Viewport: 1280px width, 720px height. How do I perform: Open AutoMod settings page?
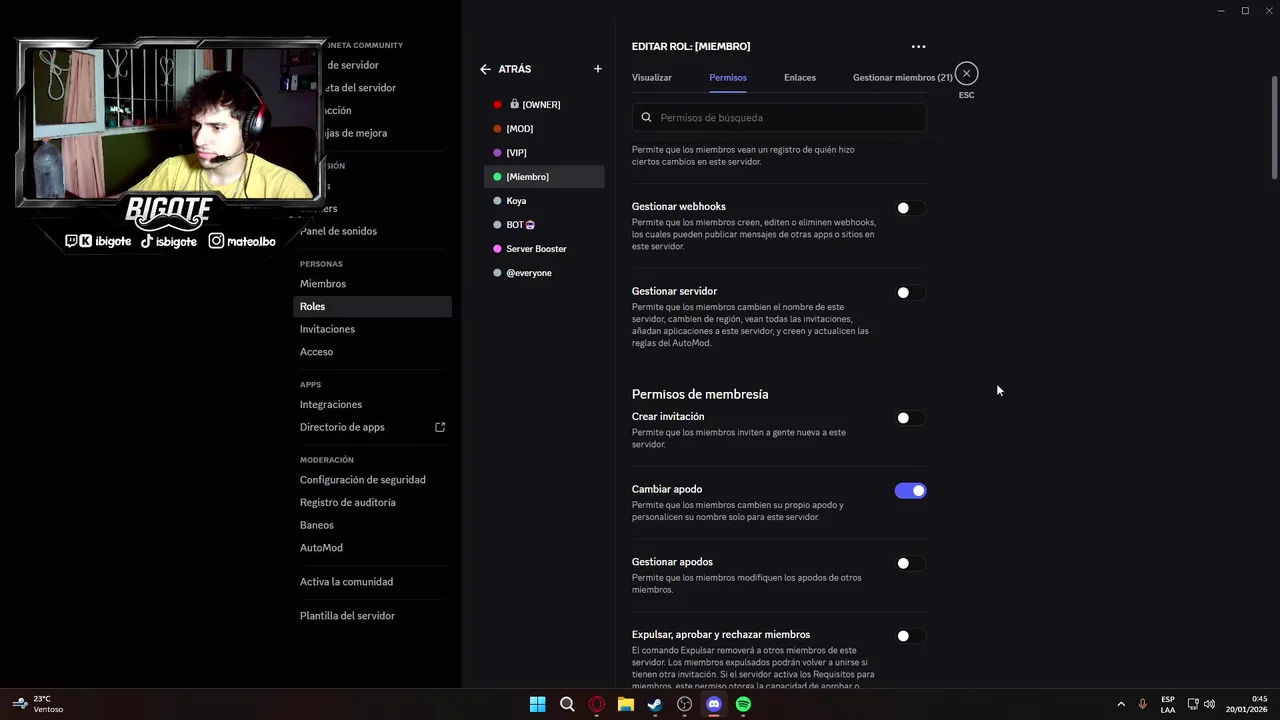(372, 548)
